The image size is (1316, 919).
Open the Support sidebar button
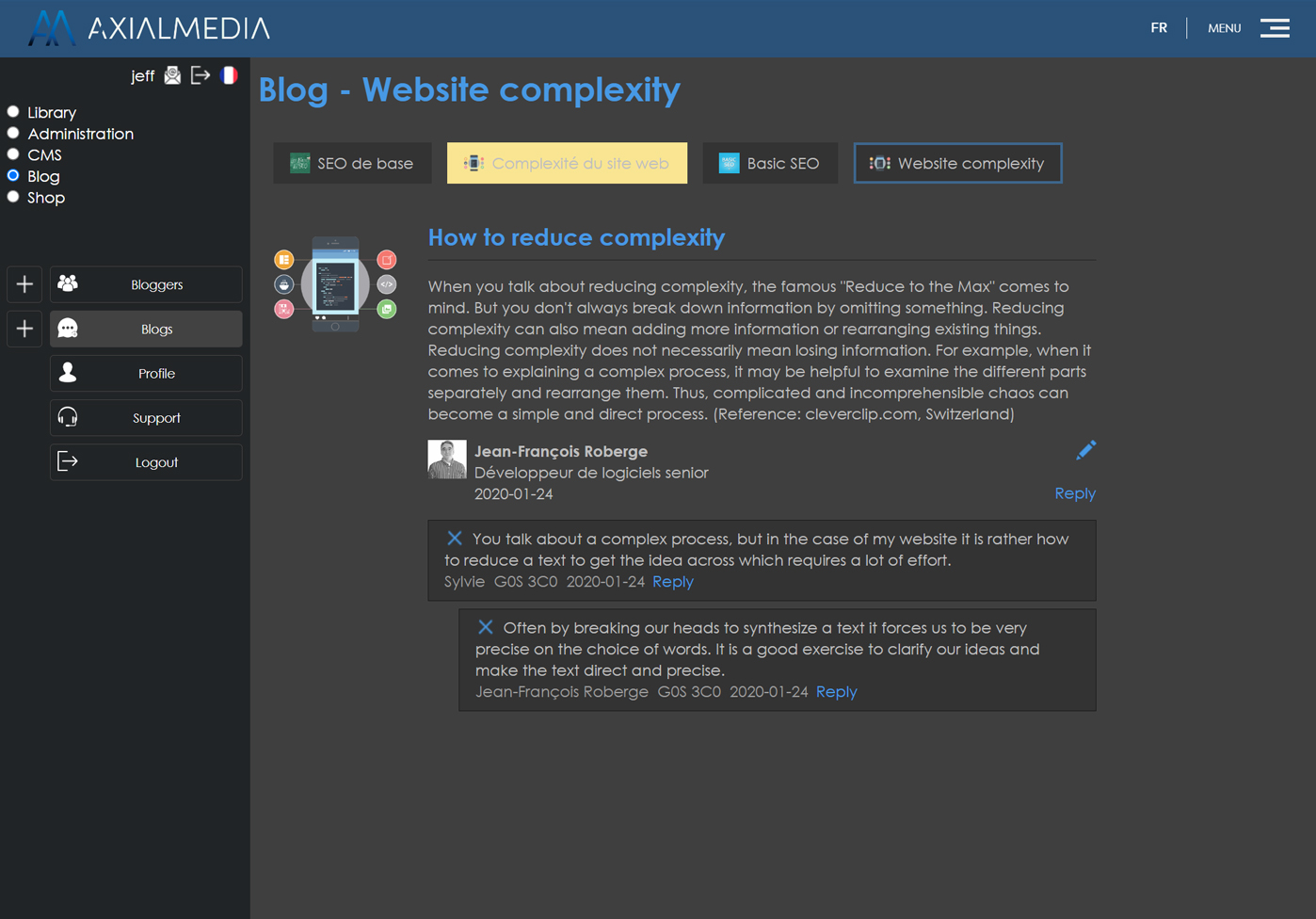coord(146,418)
